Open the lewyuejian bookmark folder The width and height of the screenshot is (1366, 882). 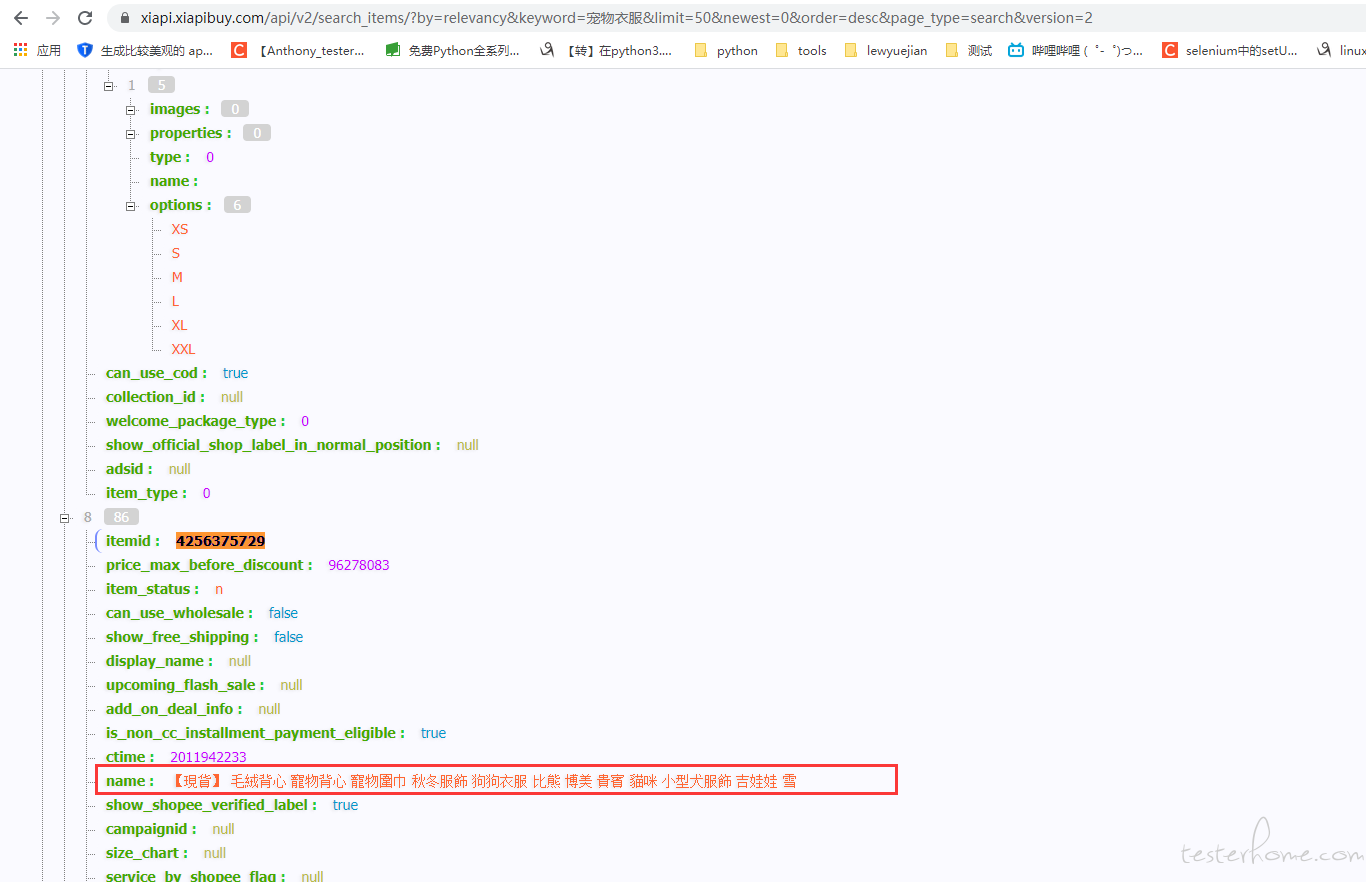coord(886,50)
